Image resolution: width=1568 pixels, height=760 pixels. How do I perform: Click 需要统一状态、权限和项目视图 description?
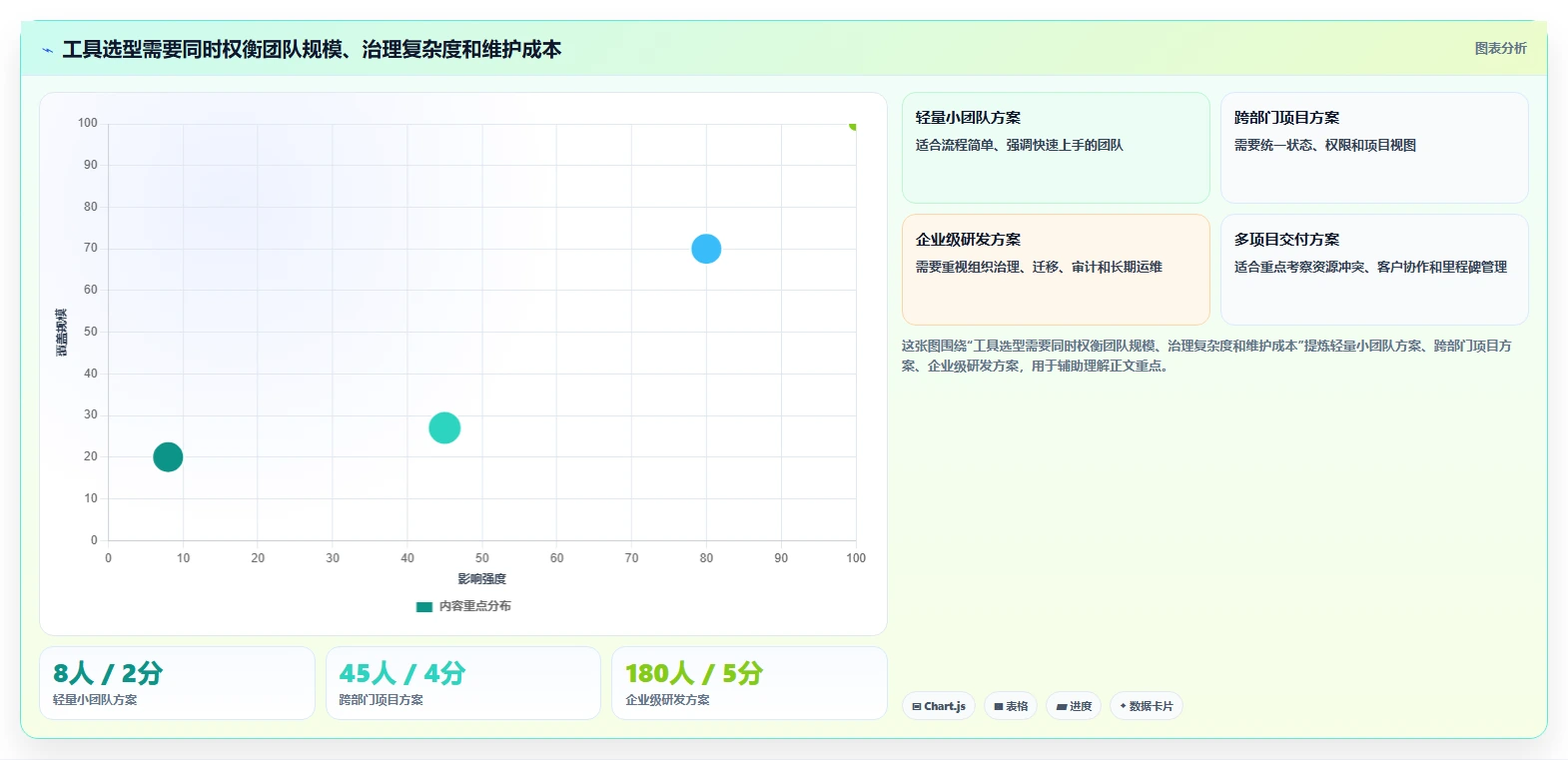pyautogui.click(x=1324, y=145)
